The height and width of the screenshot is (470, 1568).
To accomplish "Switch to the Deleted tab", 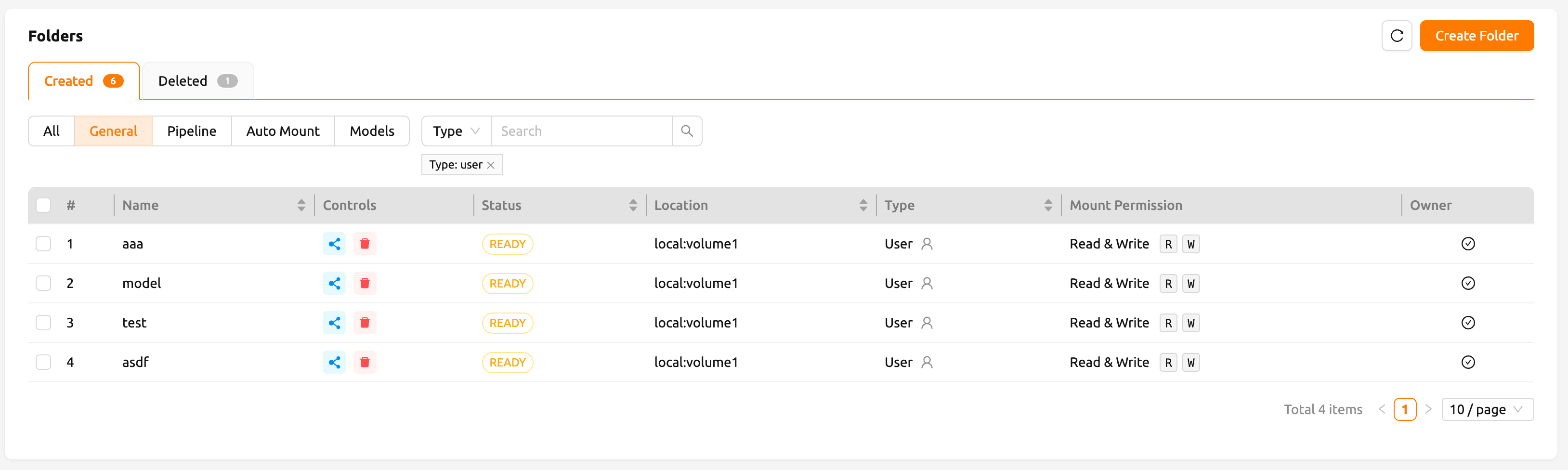I will point(197,81).
